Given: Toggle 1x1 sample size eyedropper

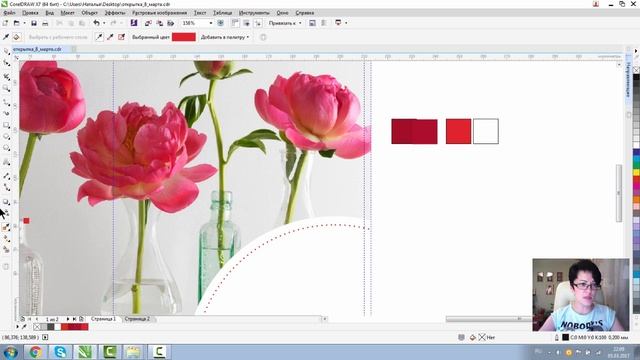Looking at the screenshot, I should coord(99,37).
